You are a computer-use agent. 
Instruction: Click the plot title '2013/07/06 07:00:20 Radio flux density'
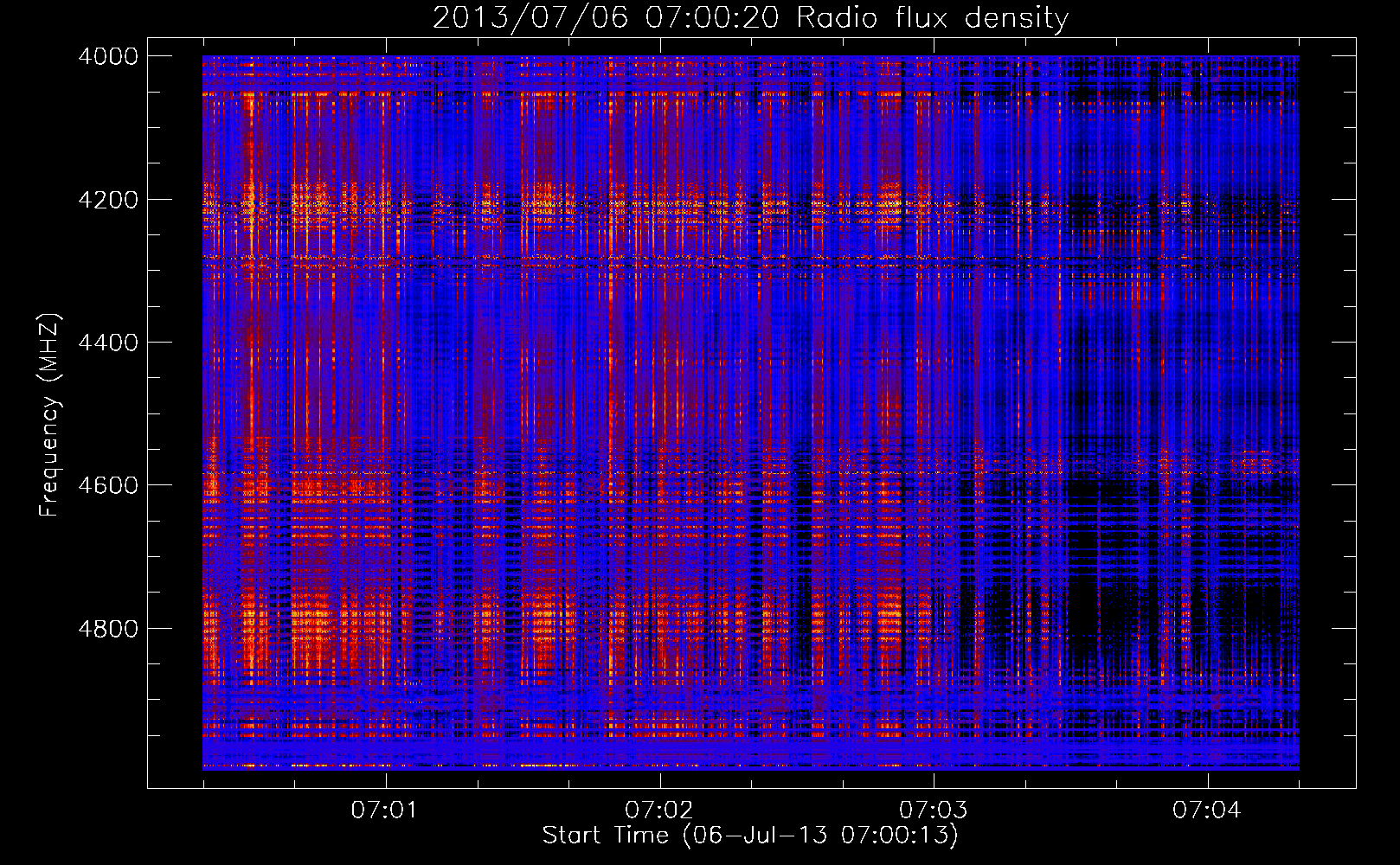(750, 17)
